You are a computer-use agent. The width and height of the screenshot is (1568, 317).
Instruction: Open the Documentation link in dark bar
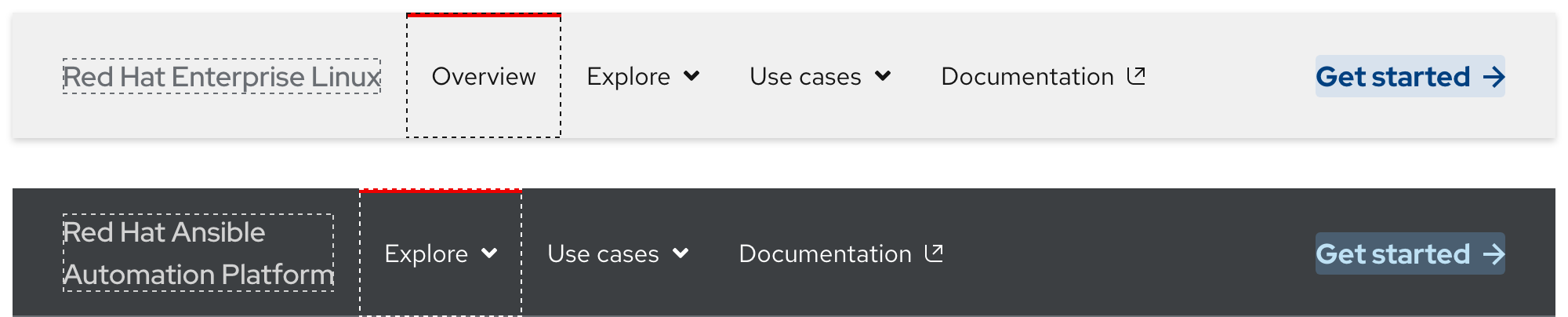[x=825, y=254]
